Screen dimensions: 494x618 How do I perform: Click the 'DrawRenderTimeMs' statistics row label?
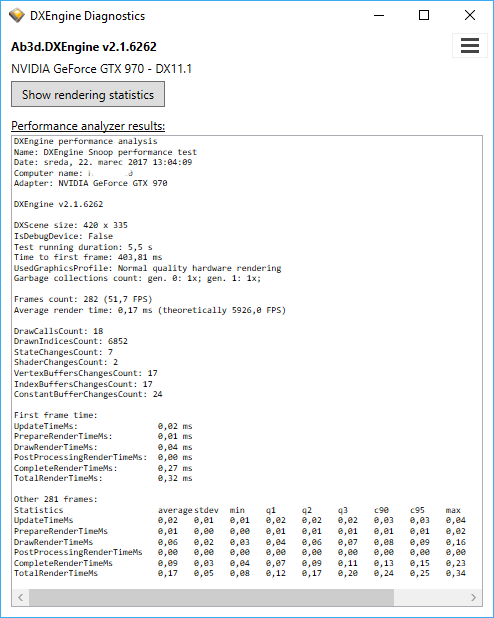53,542
